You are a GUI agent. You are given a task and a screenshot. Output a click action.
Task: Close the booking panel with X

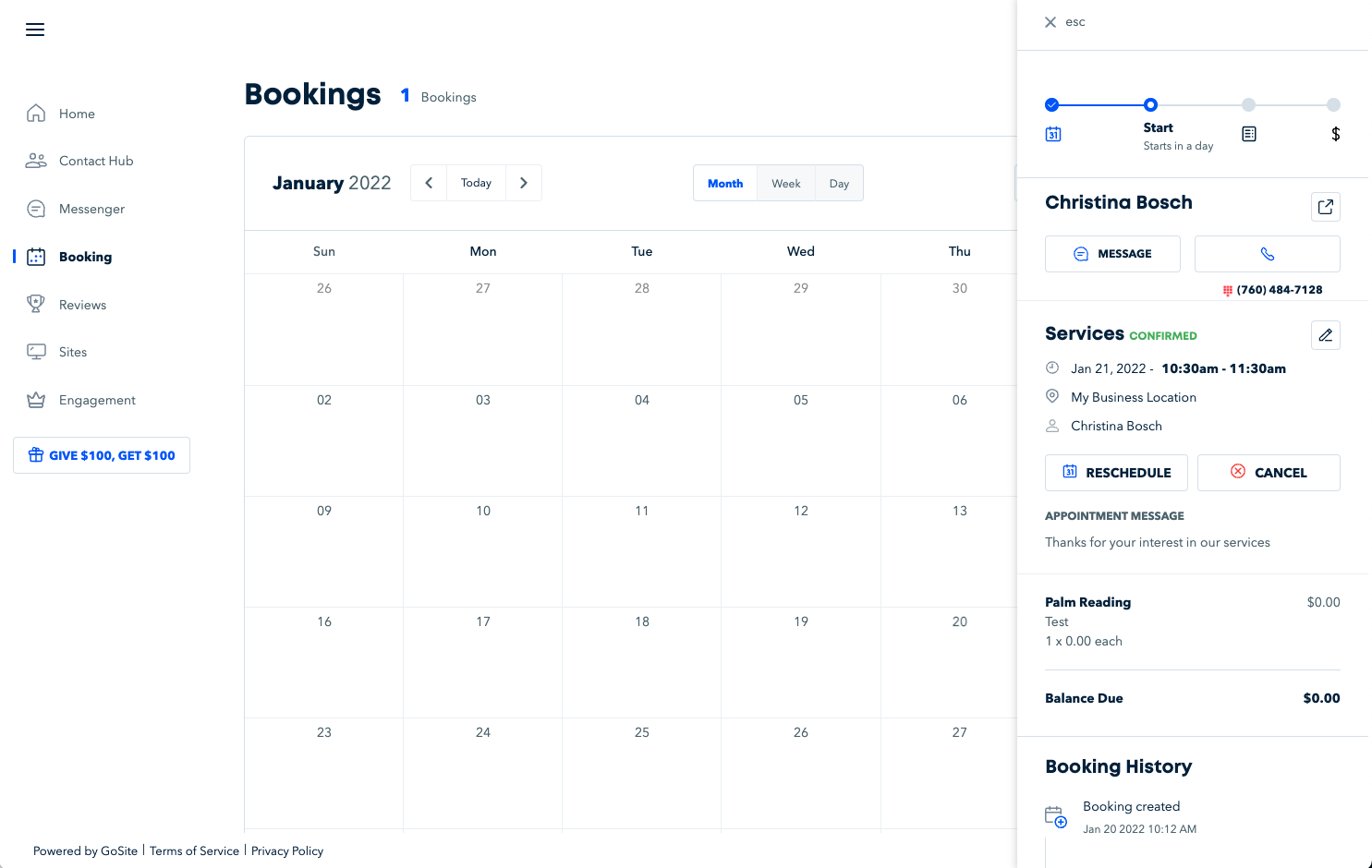coord(1050,22)
